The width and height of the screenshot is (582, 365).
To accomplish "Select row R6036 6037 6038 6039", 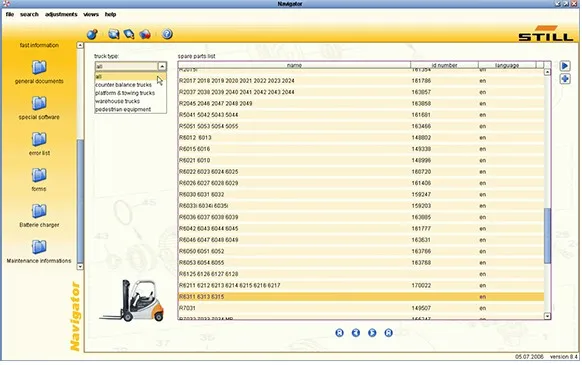I will pos(361,217).
